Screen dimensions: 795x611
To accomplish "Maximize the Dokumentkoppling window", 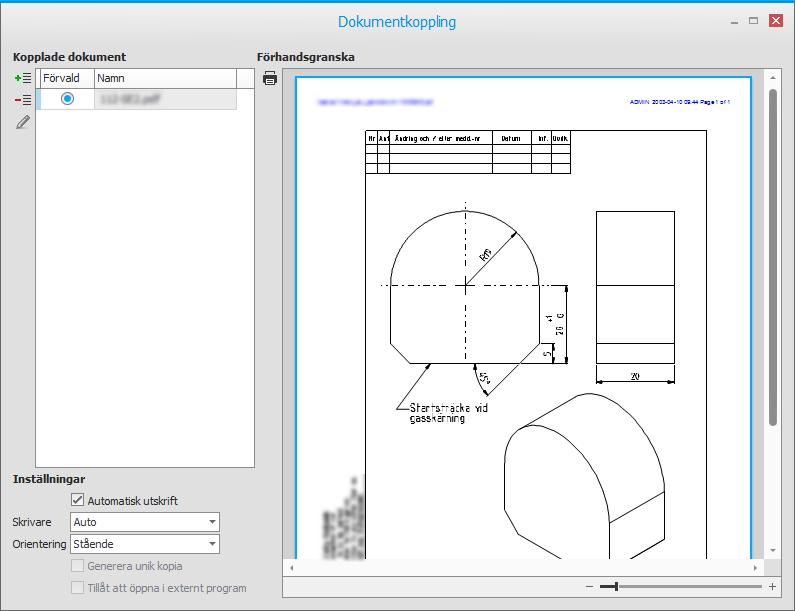I will [753, 21].
